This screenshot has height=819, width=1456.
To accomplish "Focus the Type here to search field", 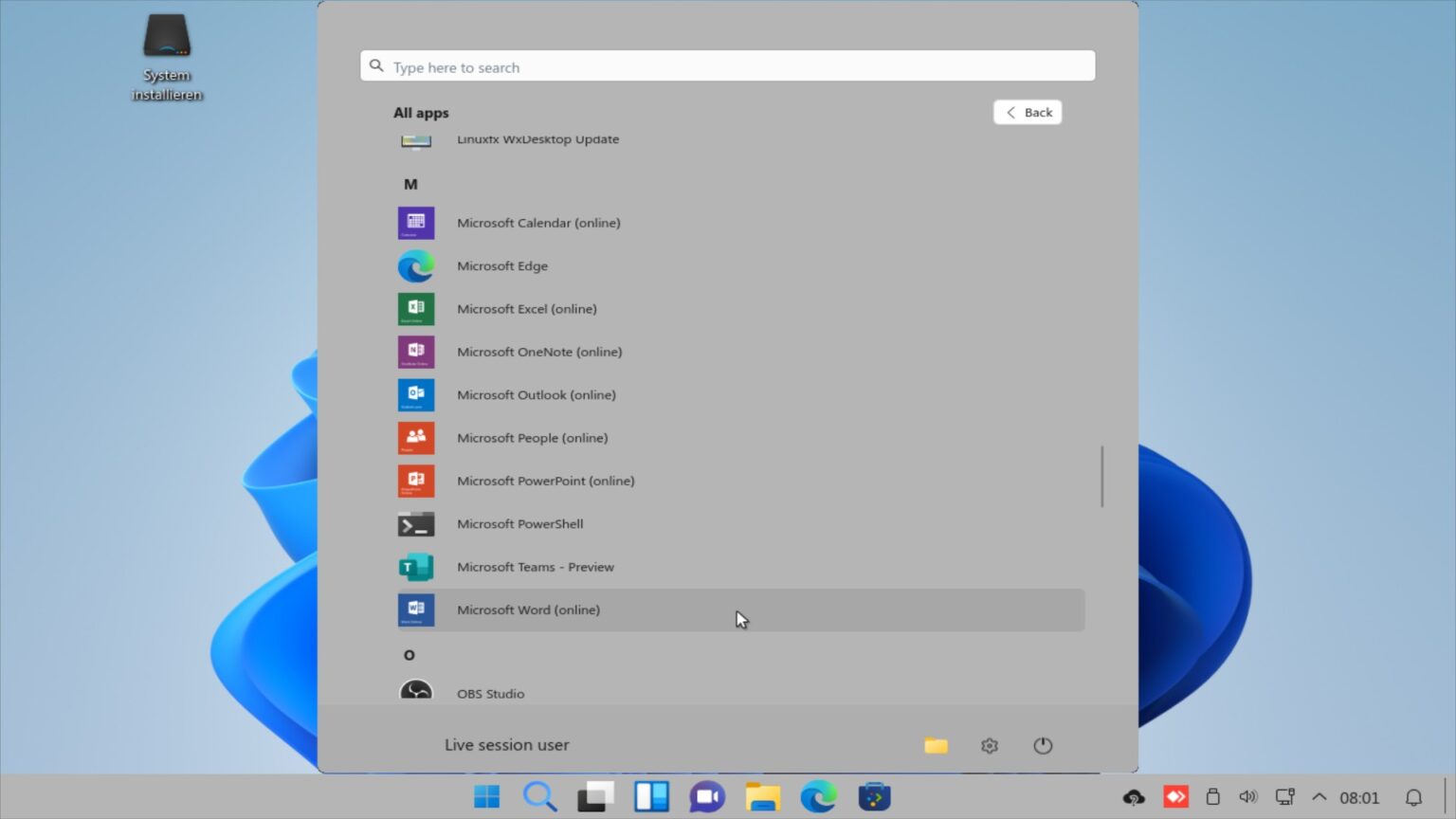I will (728, 66).
